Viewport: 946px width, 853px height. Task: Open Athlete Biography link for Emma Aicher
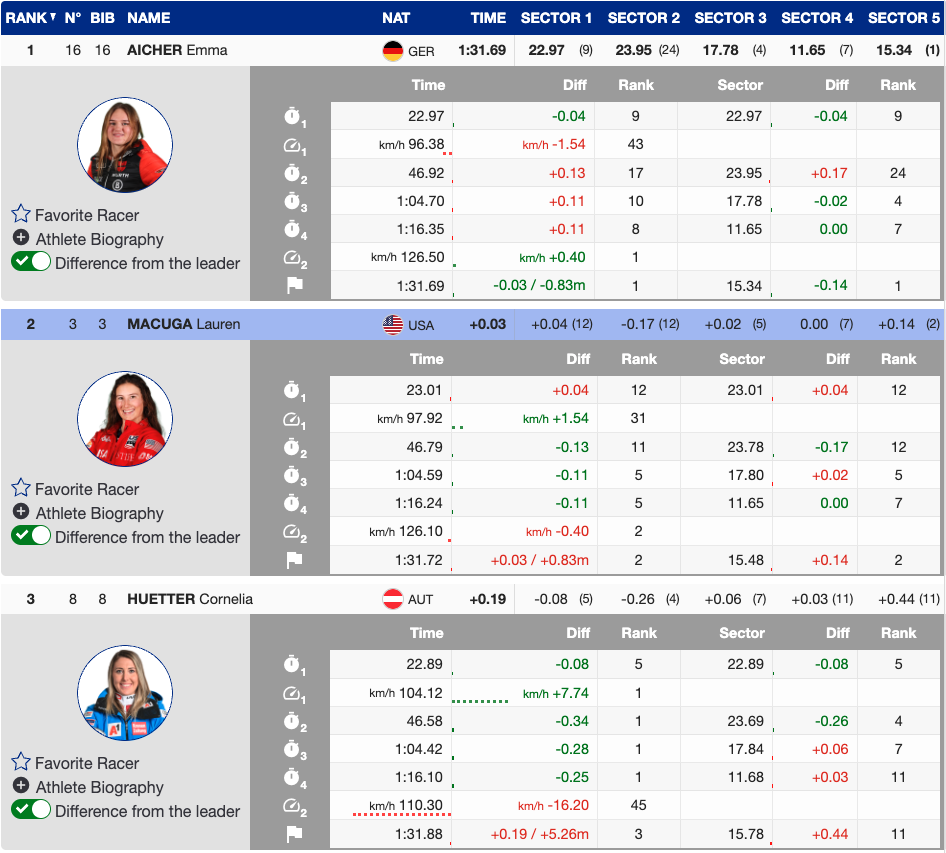99,239
